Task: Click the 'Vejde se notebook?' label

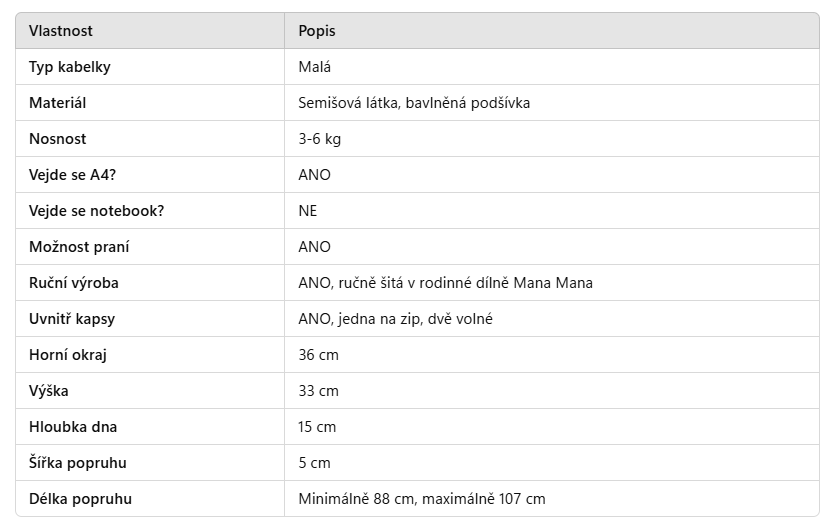Action: point(96,211)
